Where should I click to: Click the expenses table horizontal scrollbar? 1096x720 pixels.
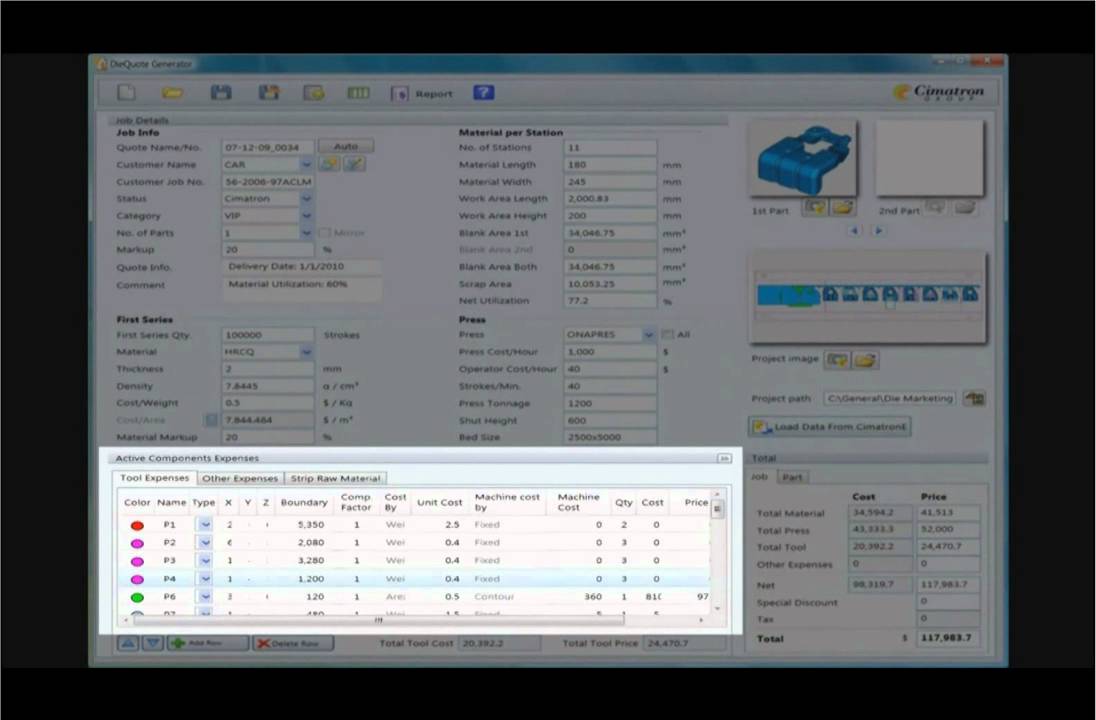378,619
